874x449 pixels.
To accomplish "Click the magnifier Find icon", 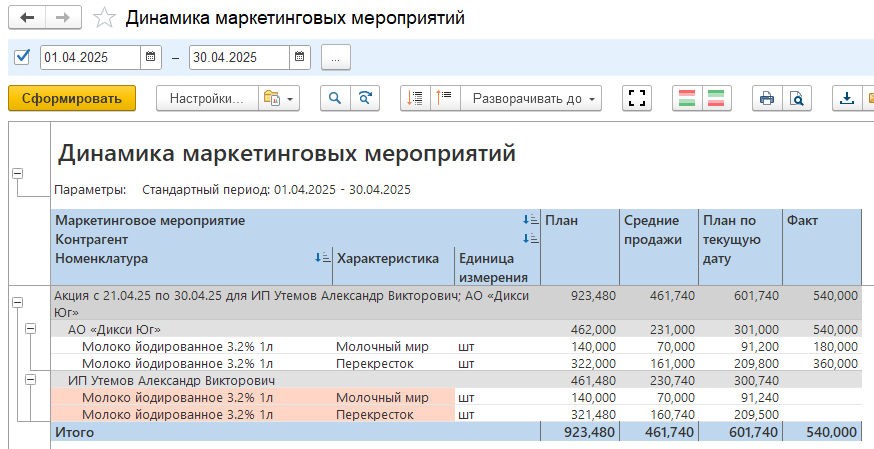I will coord(335,98).
